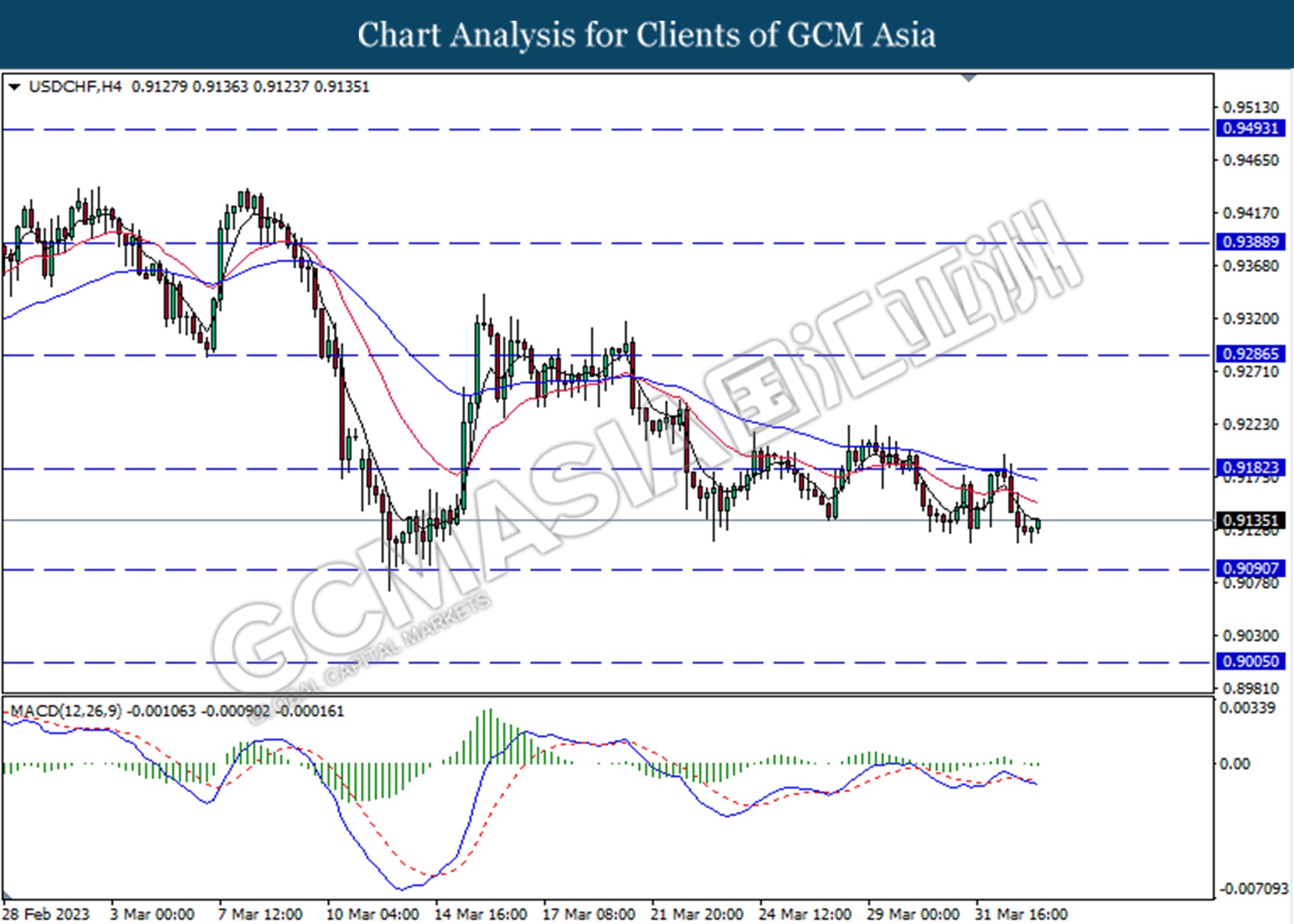Click the 28 Feb 2023 date label
The image size is (1294, 924).
(46, 914)
